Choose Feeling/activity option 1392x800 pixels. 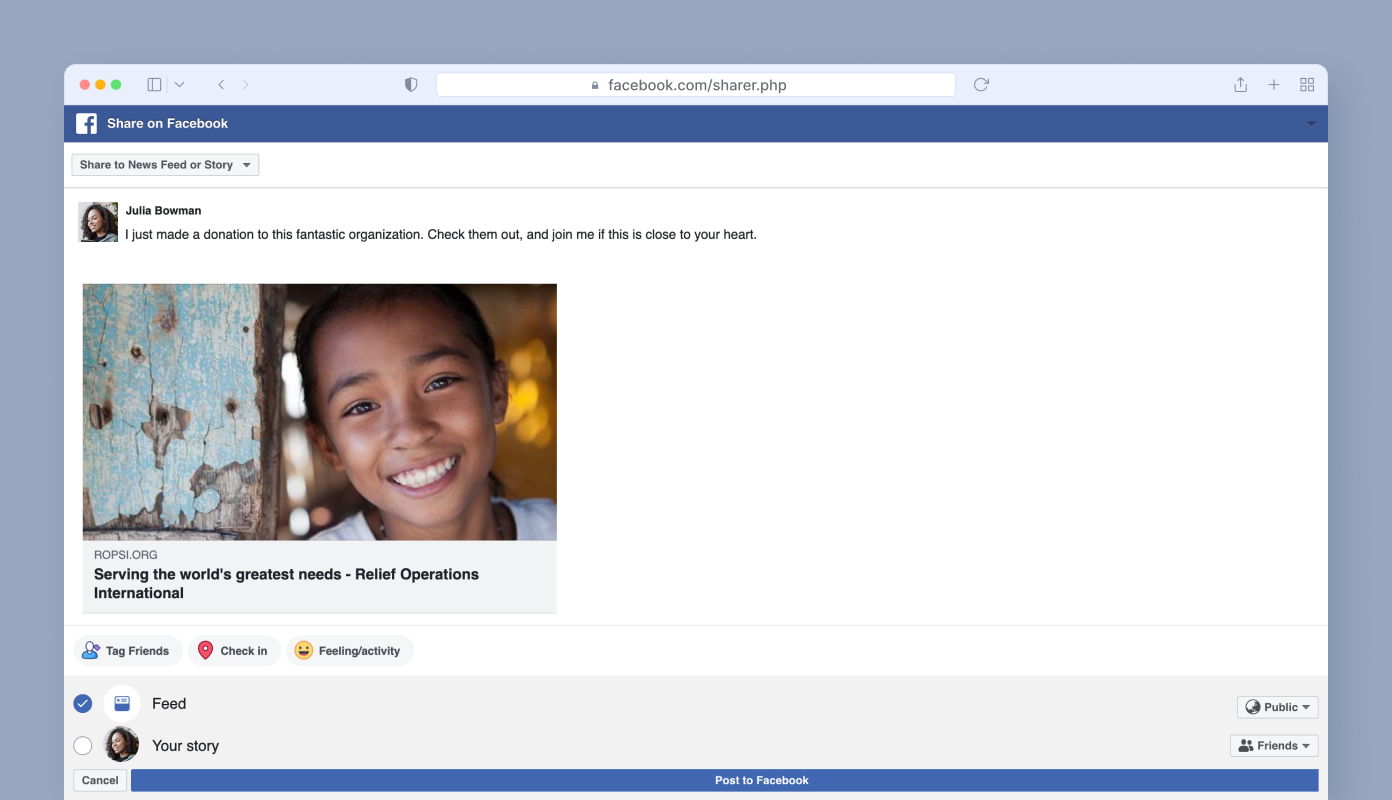click(x=349, y=651)
